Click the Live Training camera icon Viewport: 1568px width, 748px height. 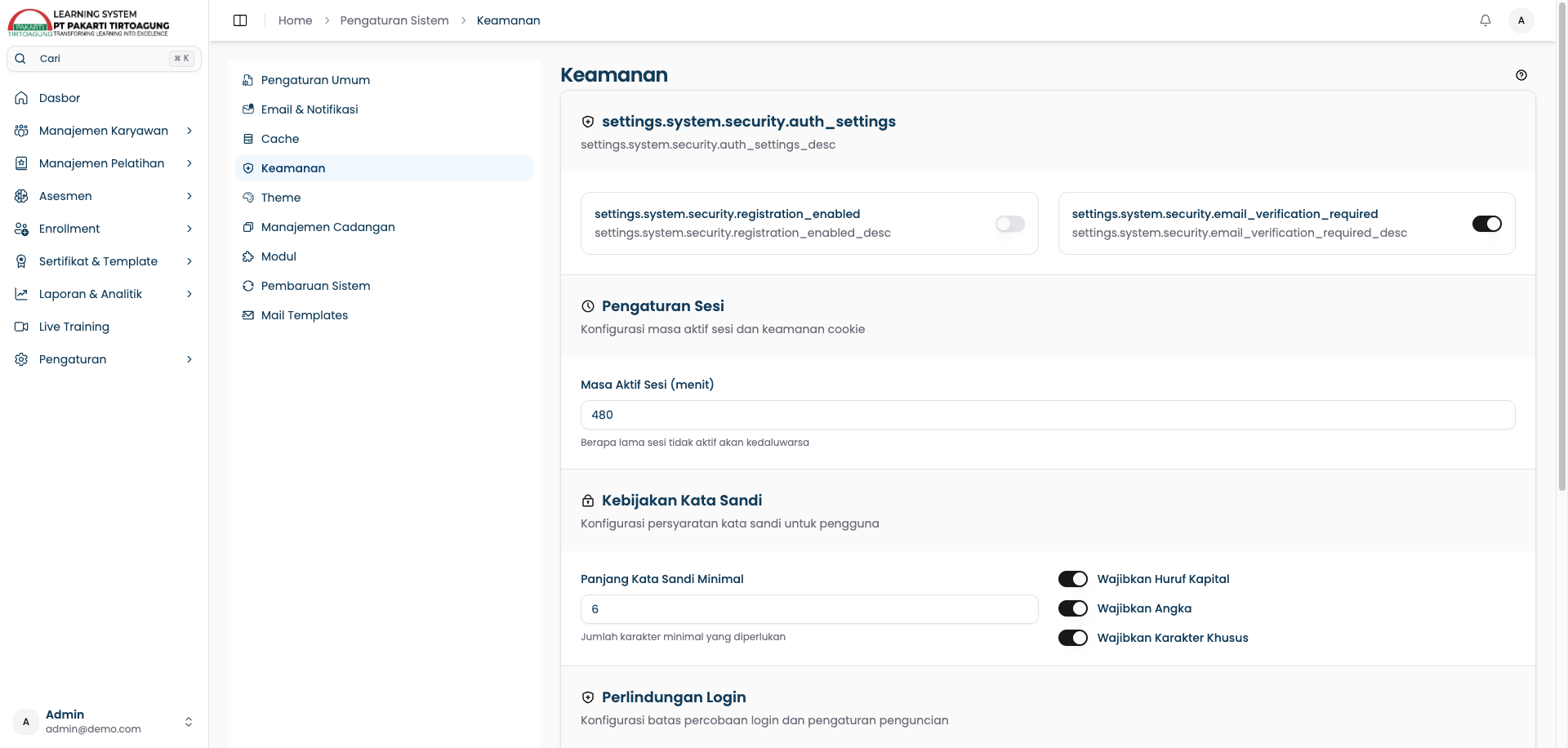[22, 327]
